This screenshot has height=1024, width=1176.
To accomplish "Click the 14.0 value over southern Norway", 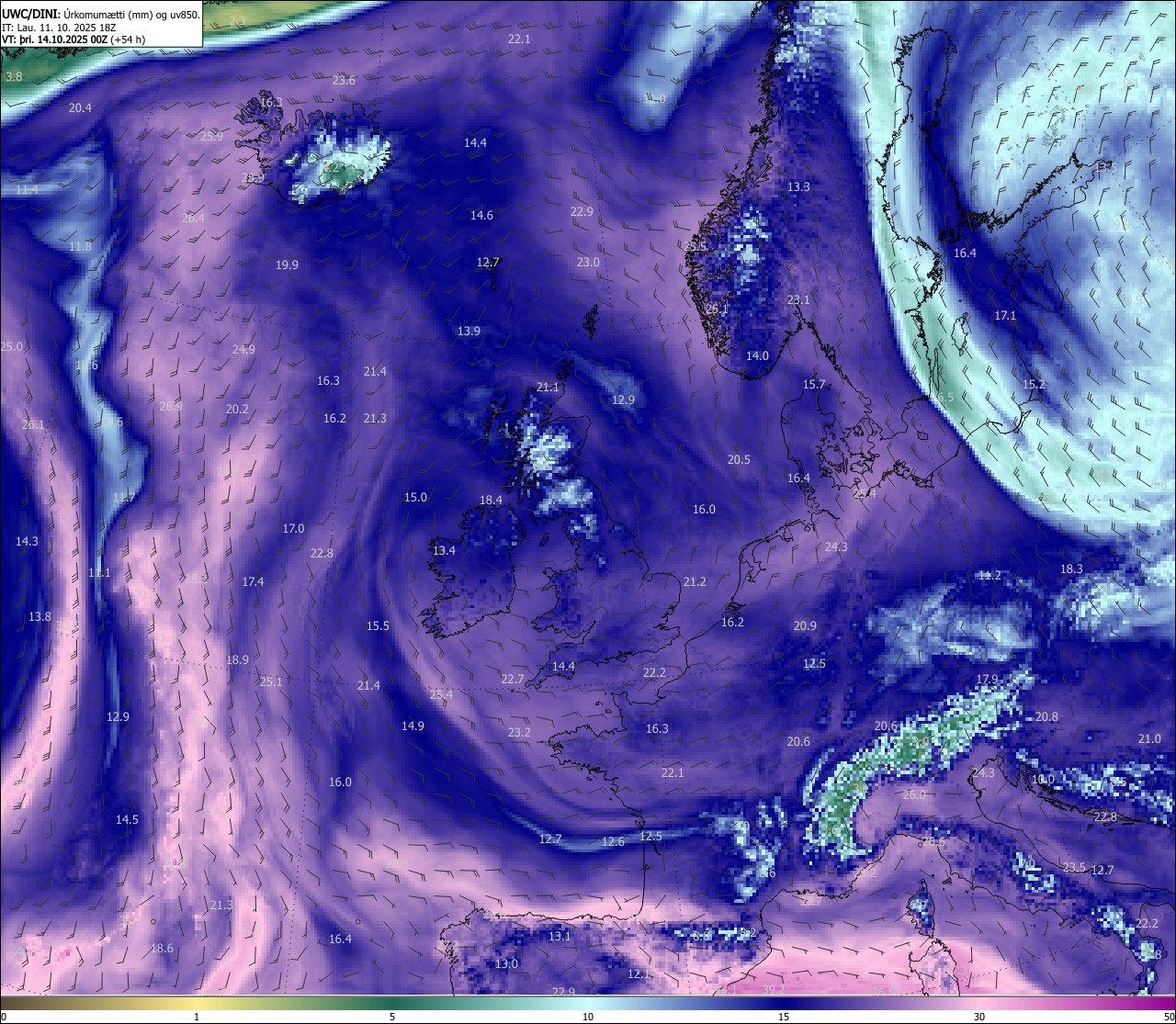I will [757, 356].
